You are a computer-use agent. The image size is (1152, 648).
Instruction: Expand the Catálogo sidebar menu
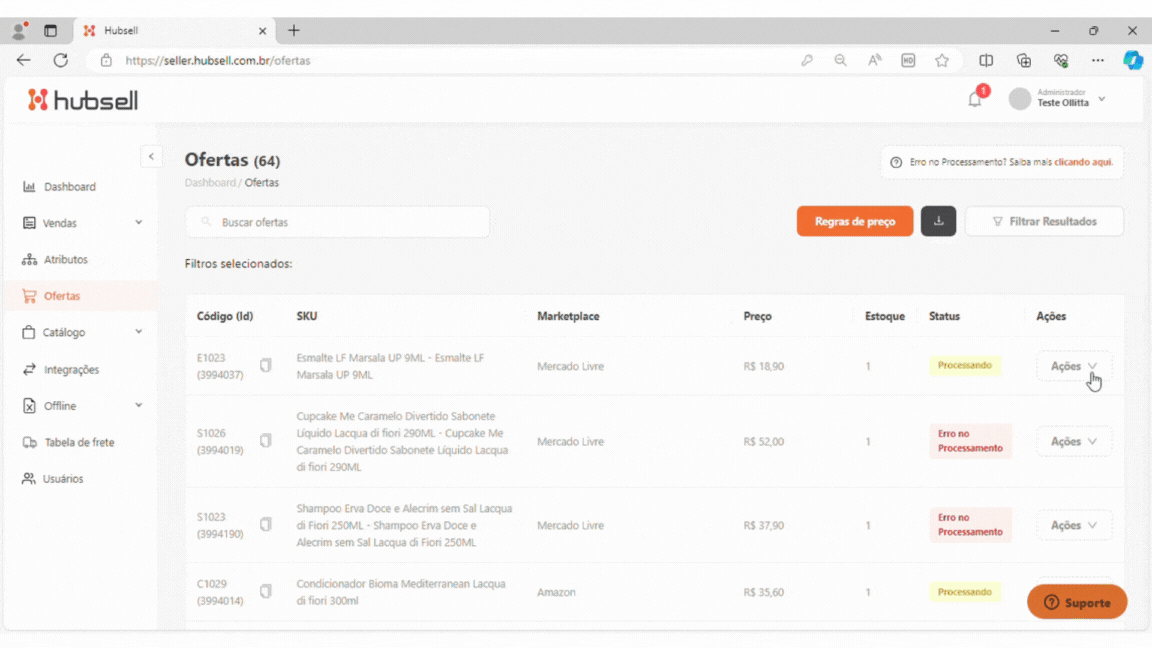pos(82,332)
